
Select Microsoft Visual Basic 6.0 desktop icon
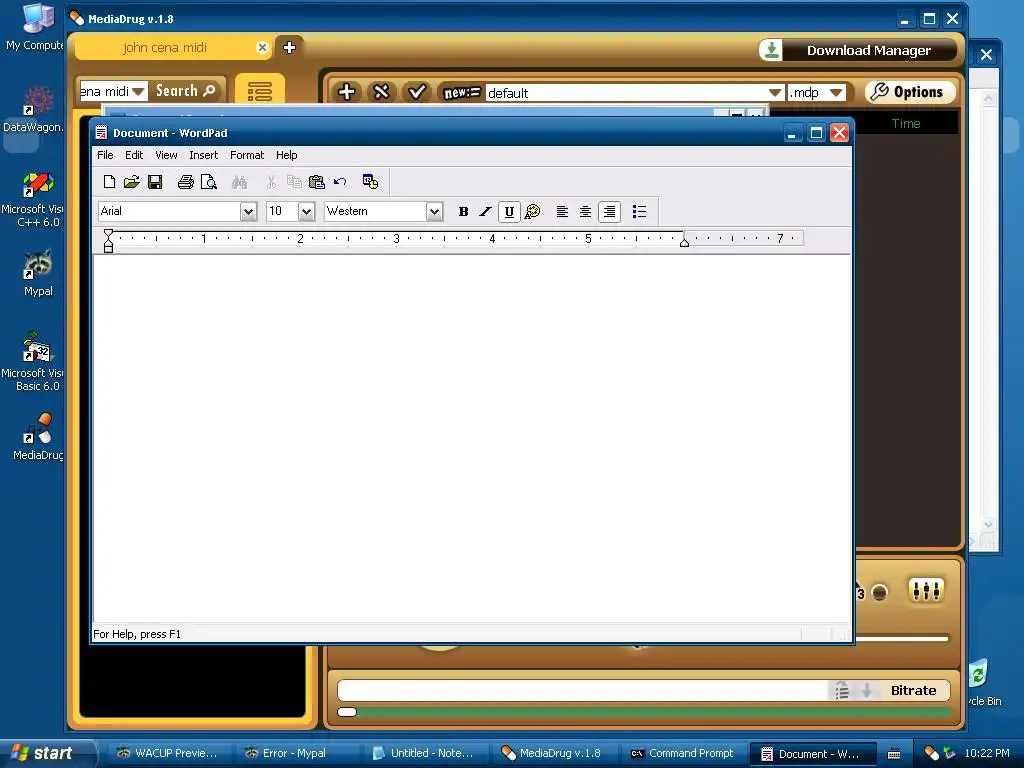click(x=33, y=361)
